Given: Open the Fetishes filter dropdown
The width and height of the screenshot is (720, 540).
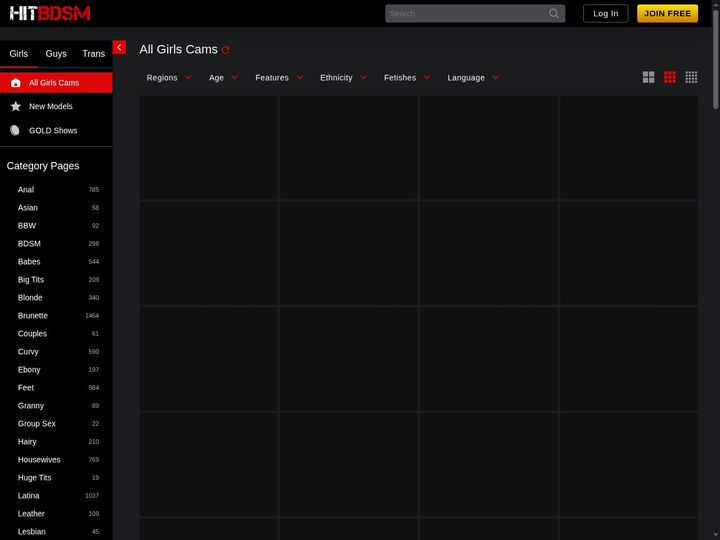Looking at the screenshot, I should pyautogui.click(x=406, y=78).
